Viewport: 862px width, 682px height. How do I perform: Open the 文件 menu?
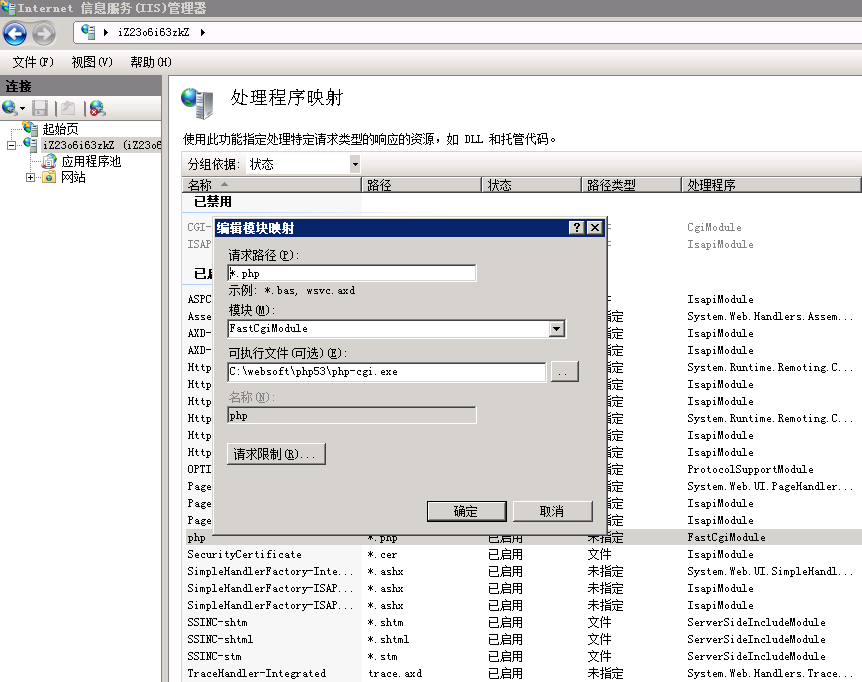coord(33,62)
